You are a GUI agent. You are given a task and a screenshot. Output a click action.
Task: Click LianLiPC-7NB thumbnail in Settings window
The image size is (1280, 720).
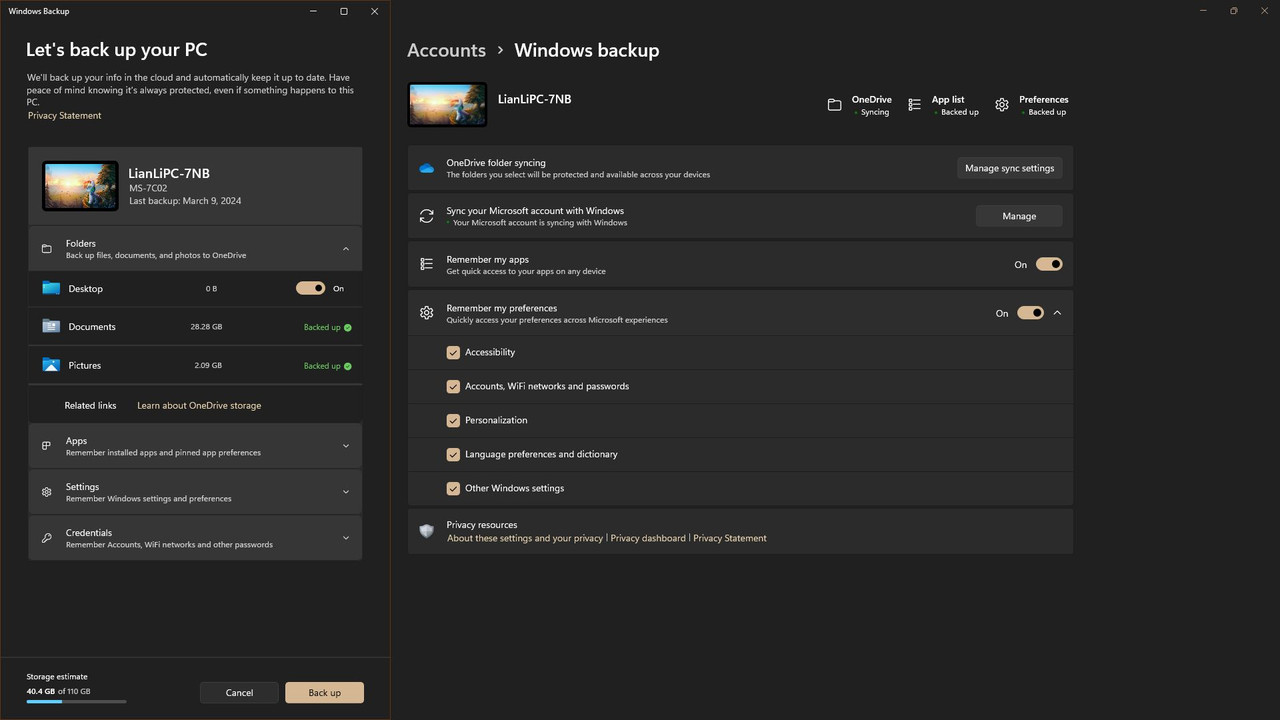tap(447, 104)
